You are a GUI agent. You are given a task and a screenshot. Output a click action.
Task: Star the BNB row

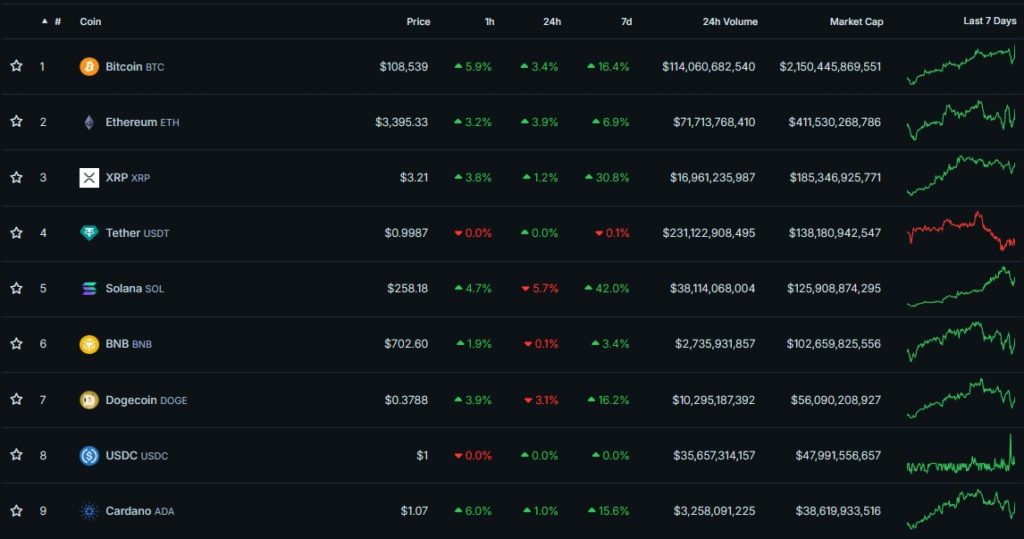tap(16, 344)
